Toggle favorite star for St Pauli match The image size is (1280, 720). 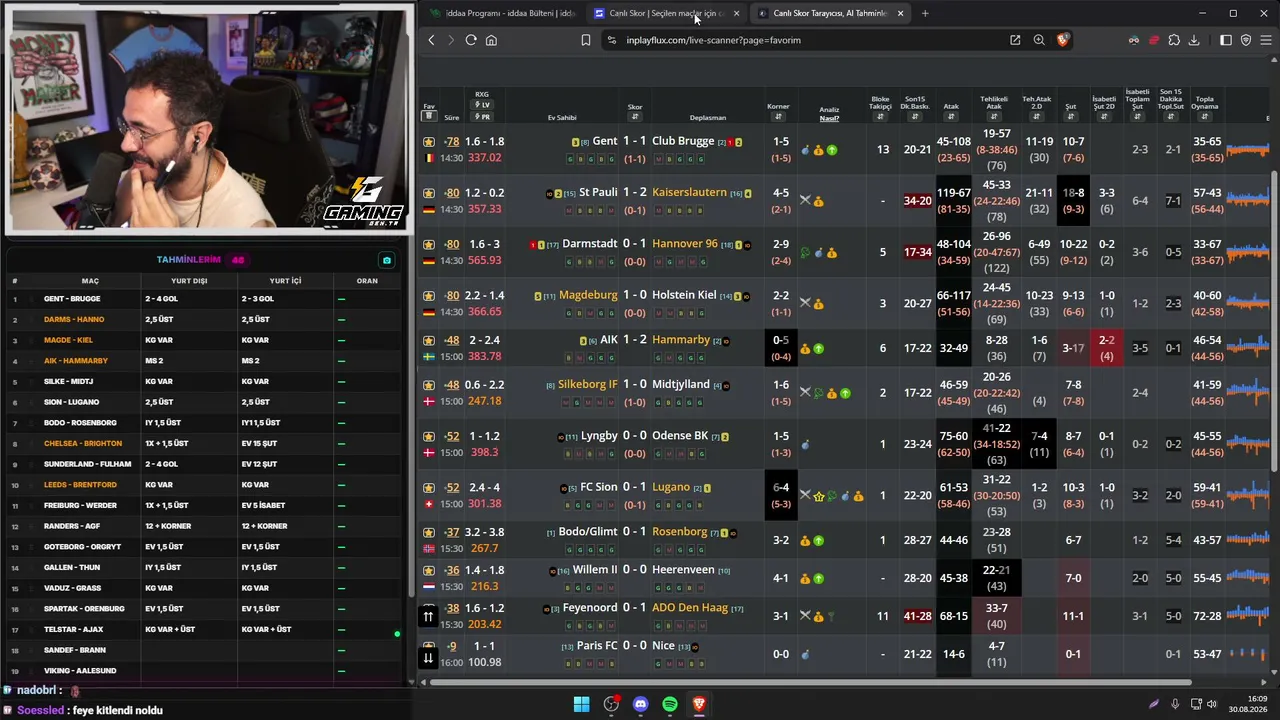(x=429, y=193)
